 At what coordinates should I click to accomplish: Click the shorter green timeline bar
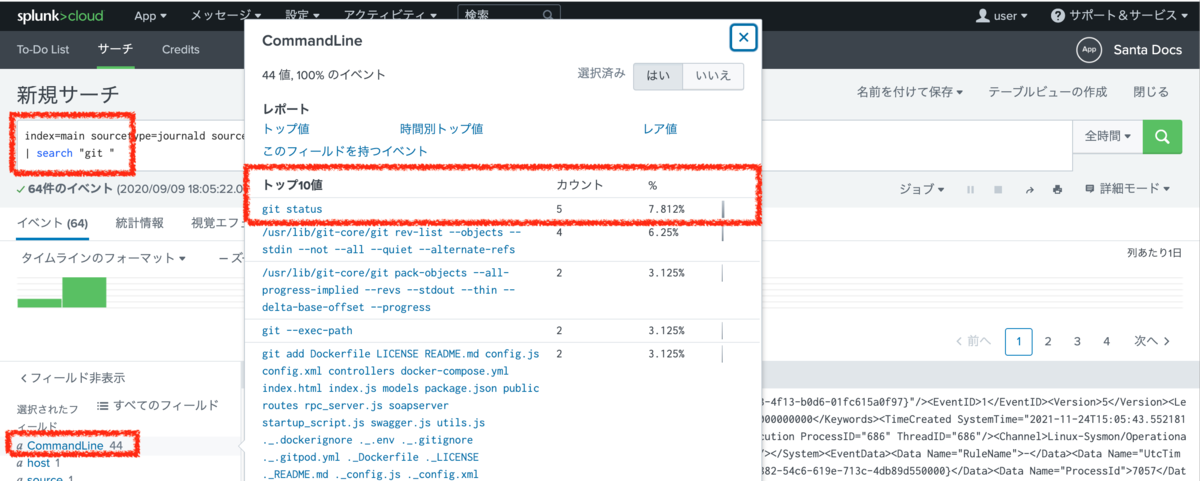pos(39,302)
